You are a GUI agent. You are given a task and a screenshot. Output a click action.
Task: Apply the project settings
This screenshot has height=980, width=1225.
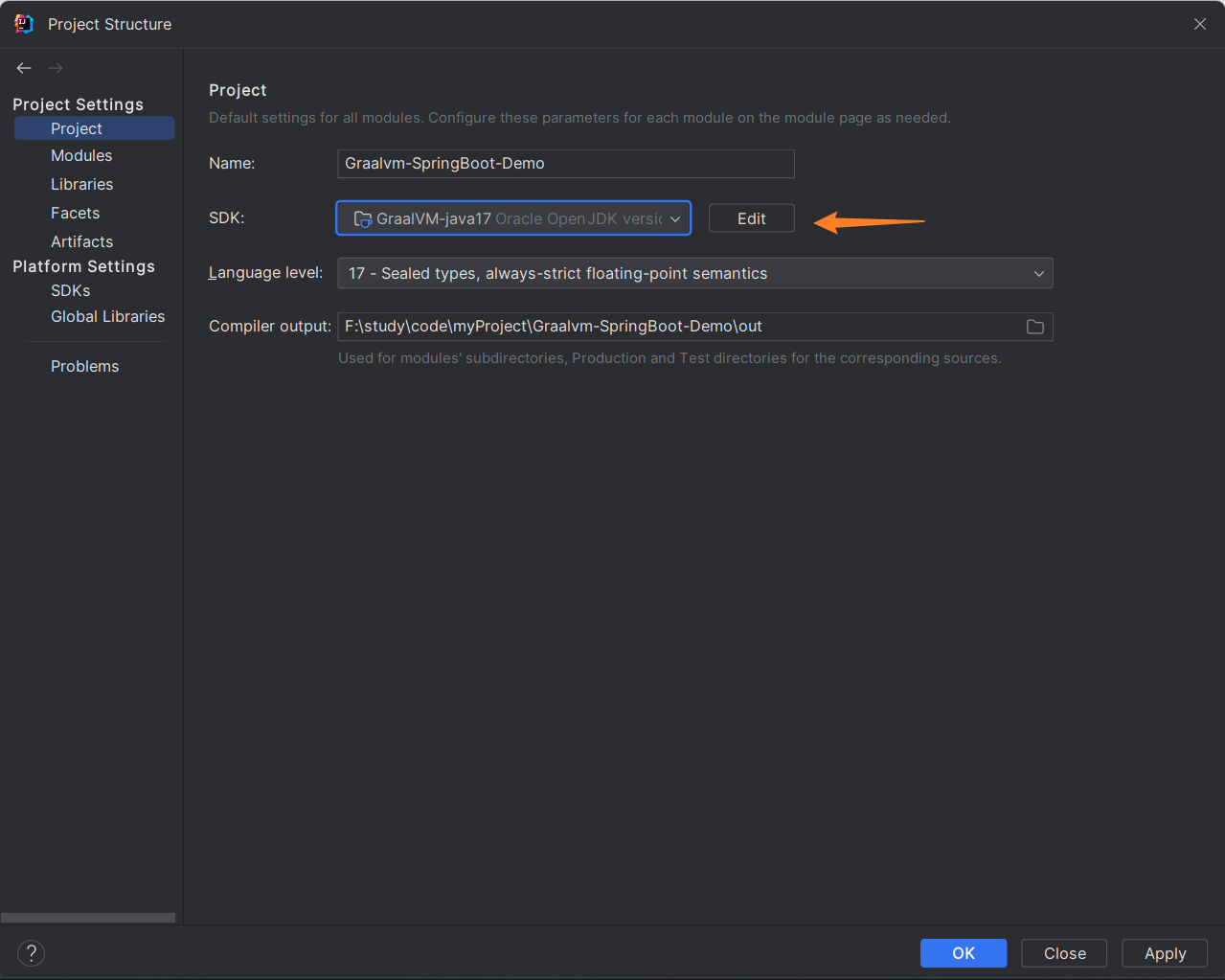pos(1165,953)
